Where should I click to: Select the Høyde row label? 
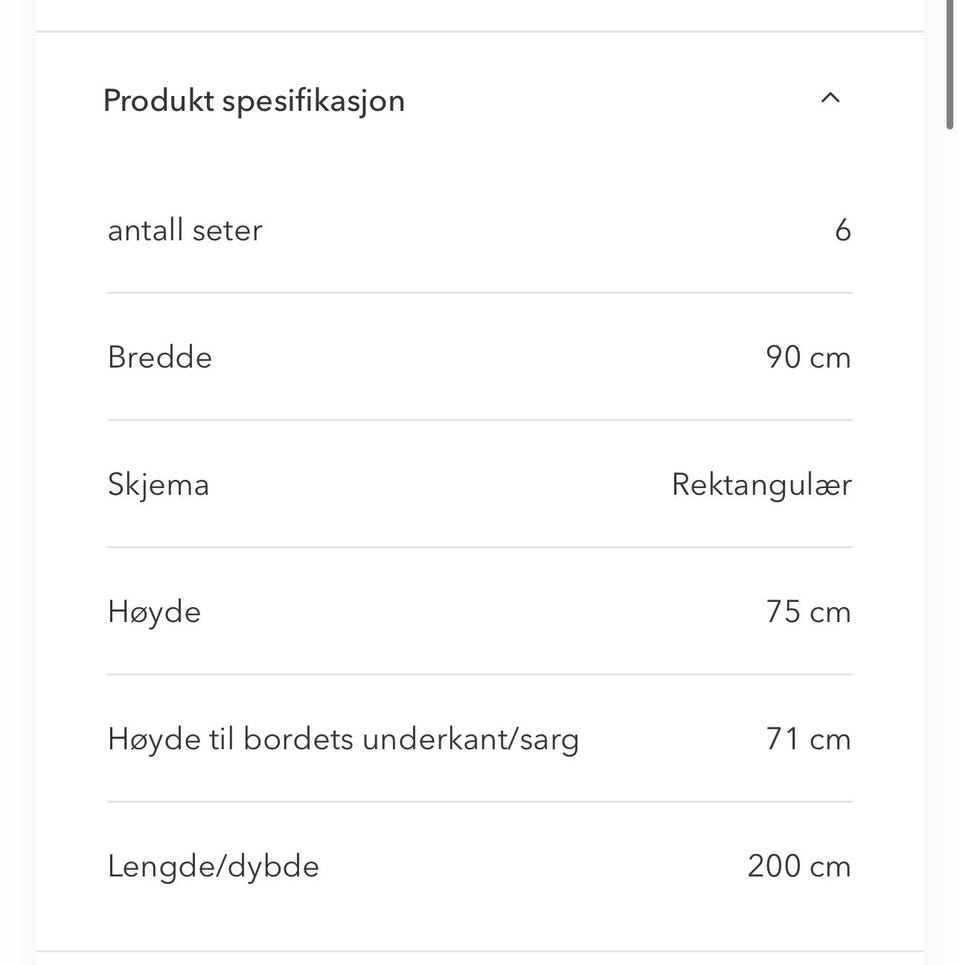pyautogui.click(x=154, y=613)
